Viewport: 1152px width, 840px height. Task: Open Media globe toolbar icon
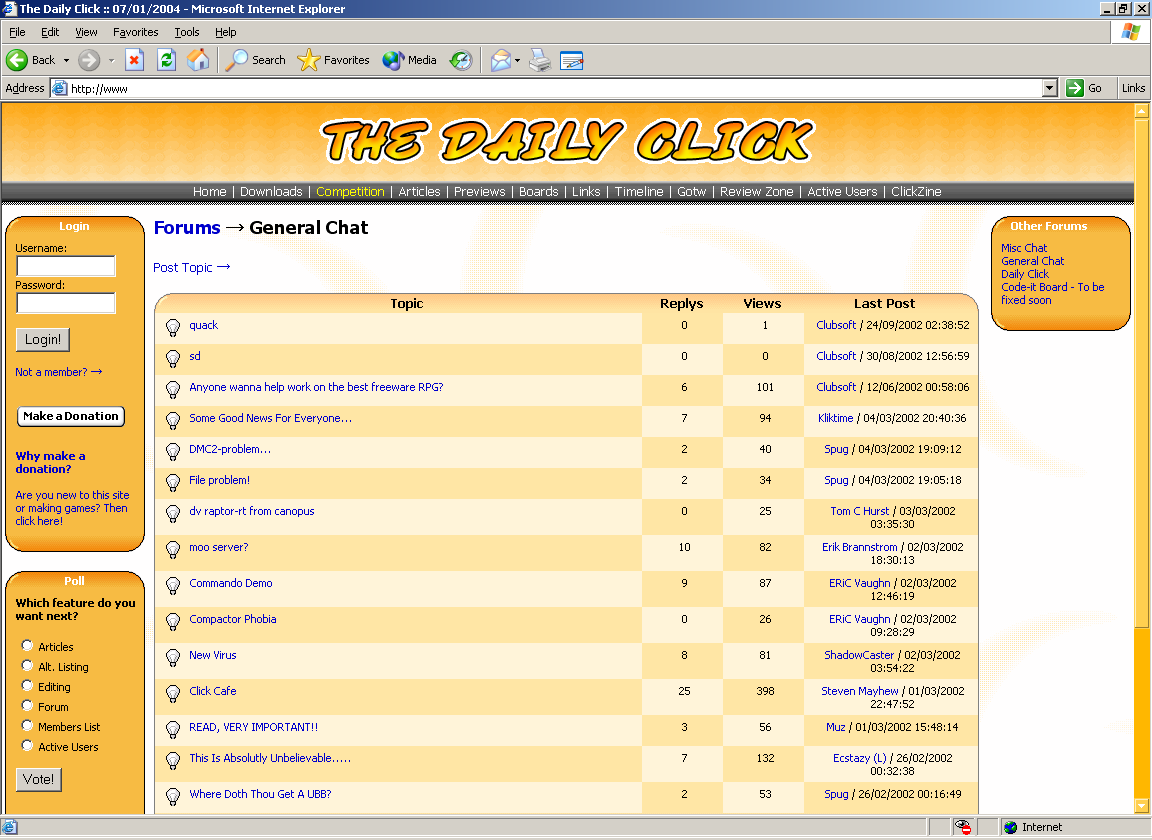tap(394, 60)
